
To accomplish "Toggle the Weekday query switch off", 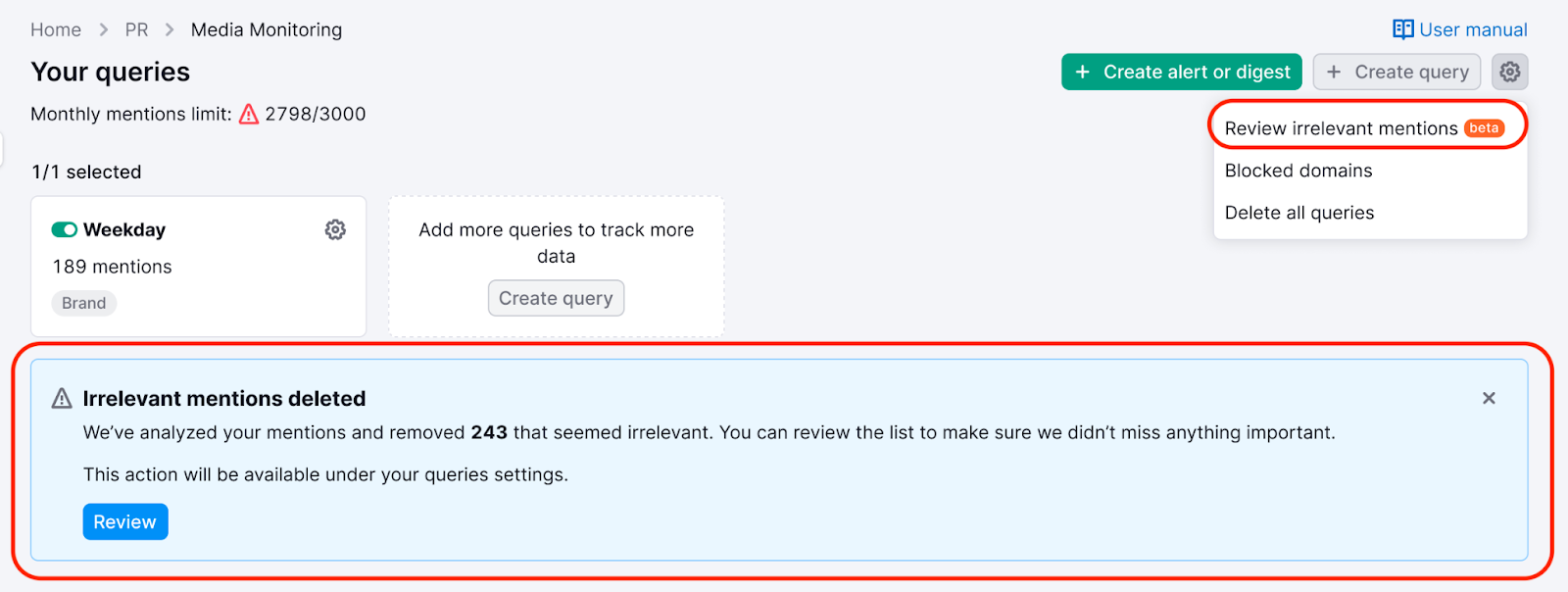I will 65,228.
